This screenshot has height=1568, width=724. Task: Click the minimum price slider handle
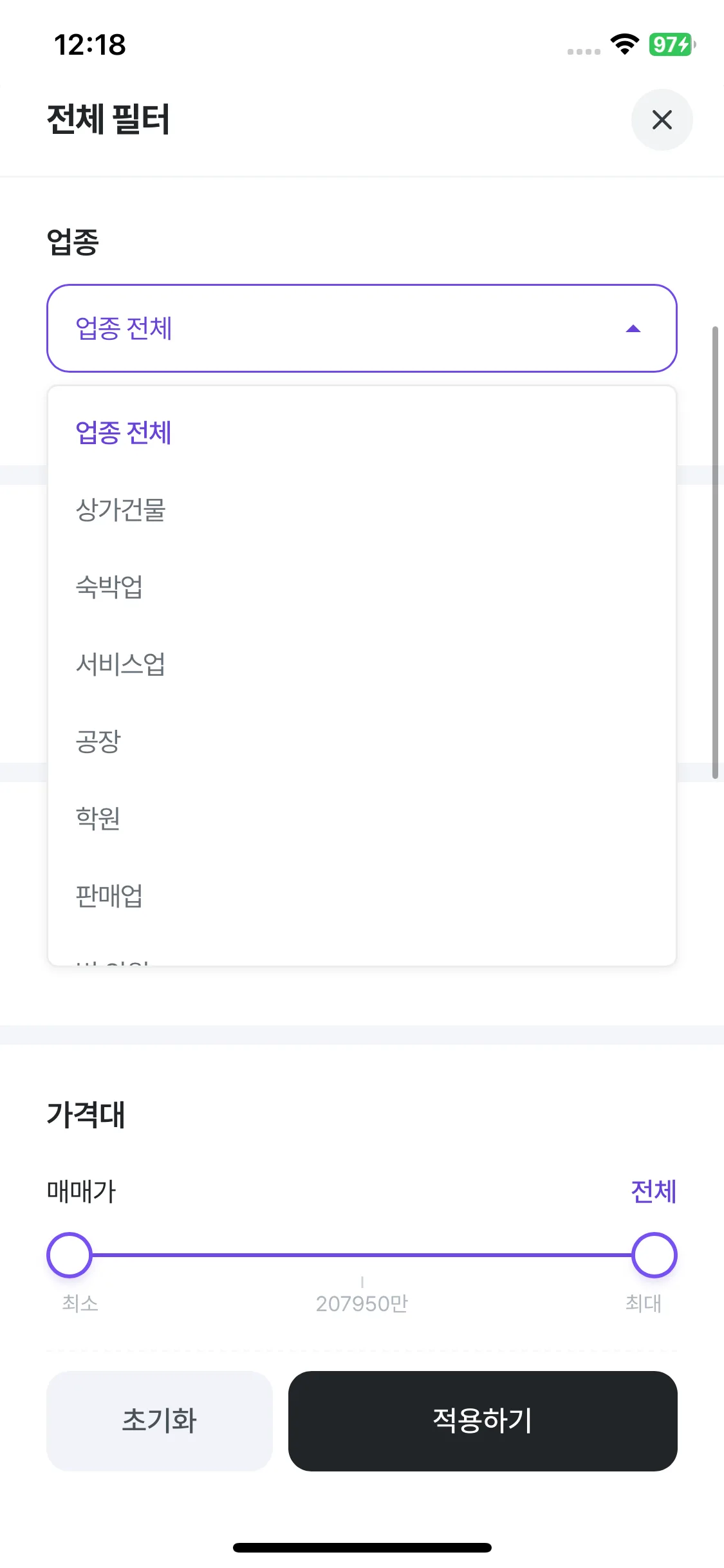click(x=70, y=1255)
